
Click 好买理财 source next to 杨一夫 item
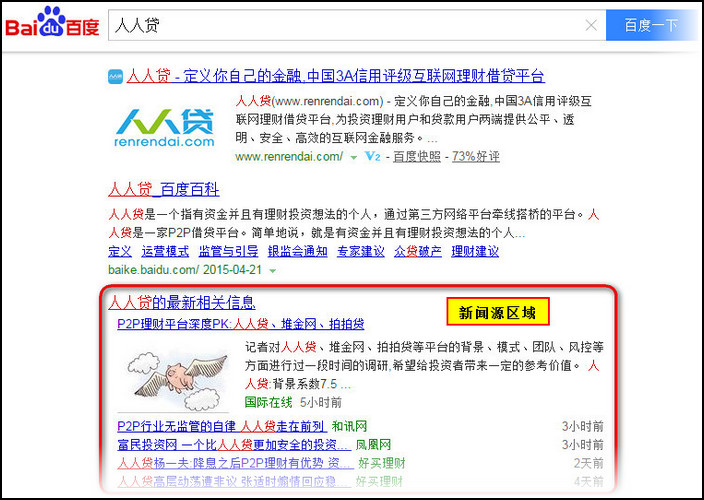coord(382,463)
